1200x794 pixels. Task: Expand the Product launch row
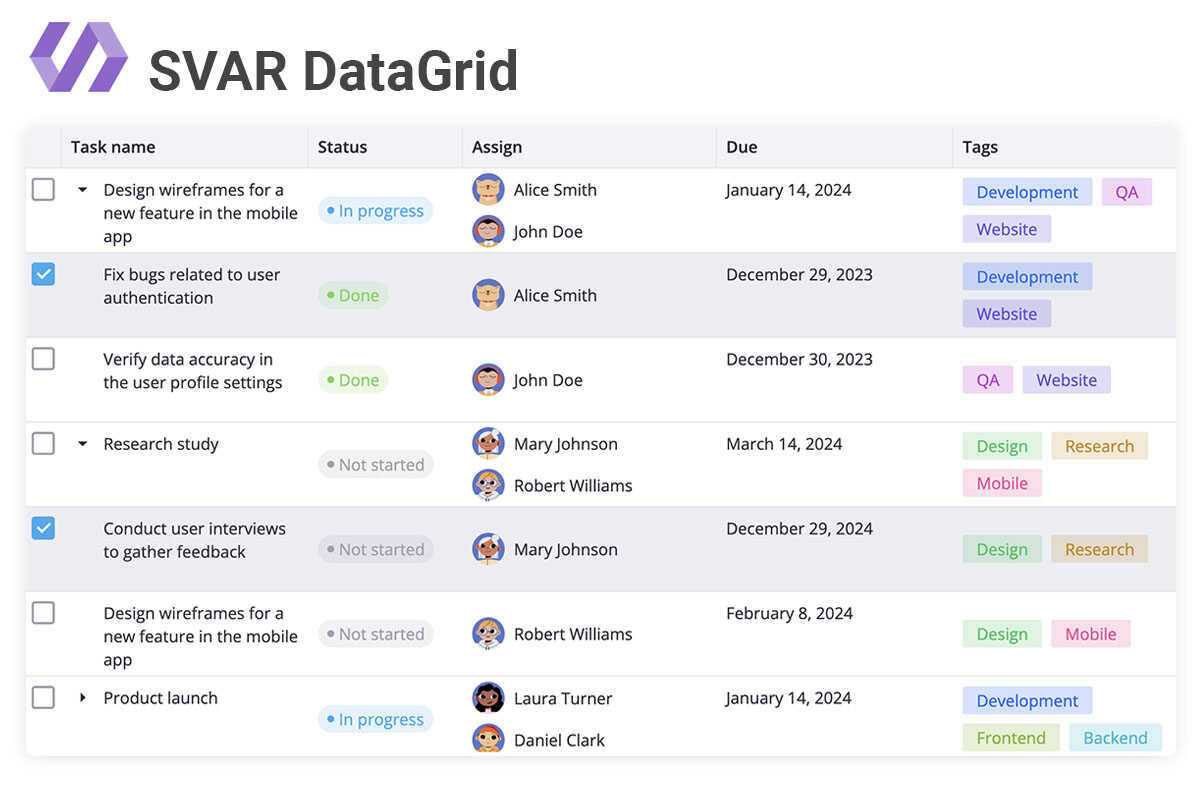tap(82, 698)
